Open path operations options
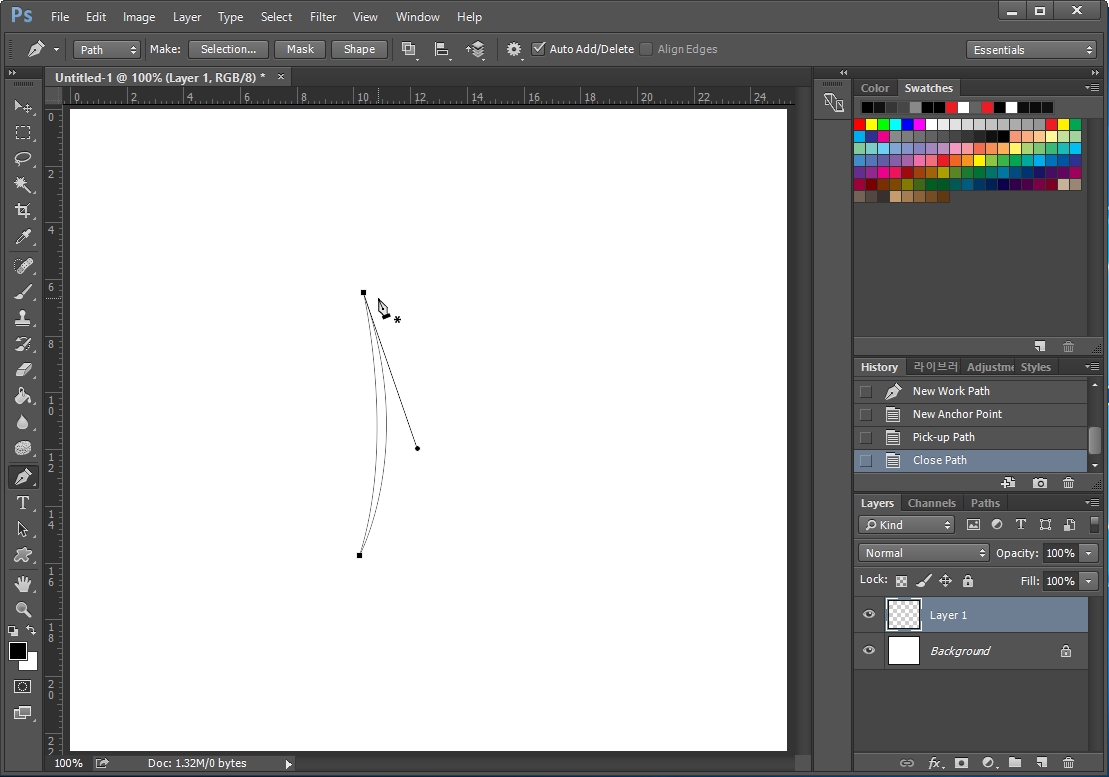The image size is (1109, 777). click(409, 49)
